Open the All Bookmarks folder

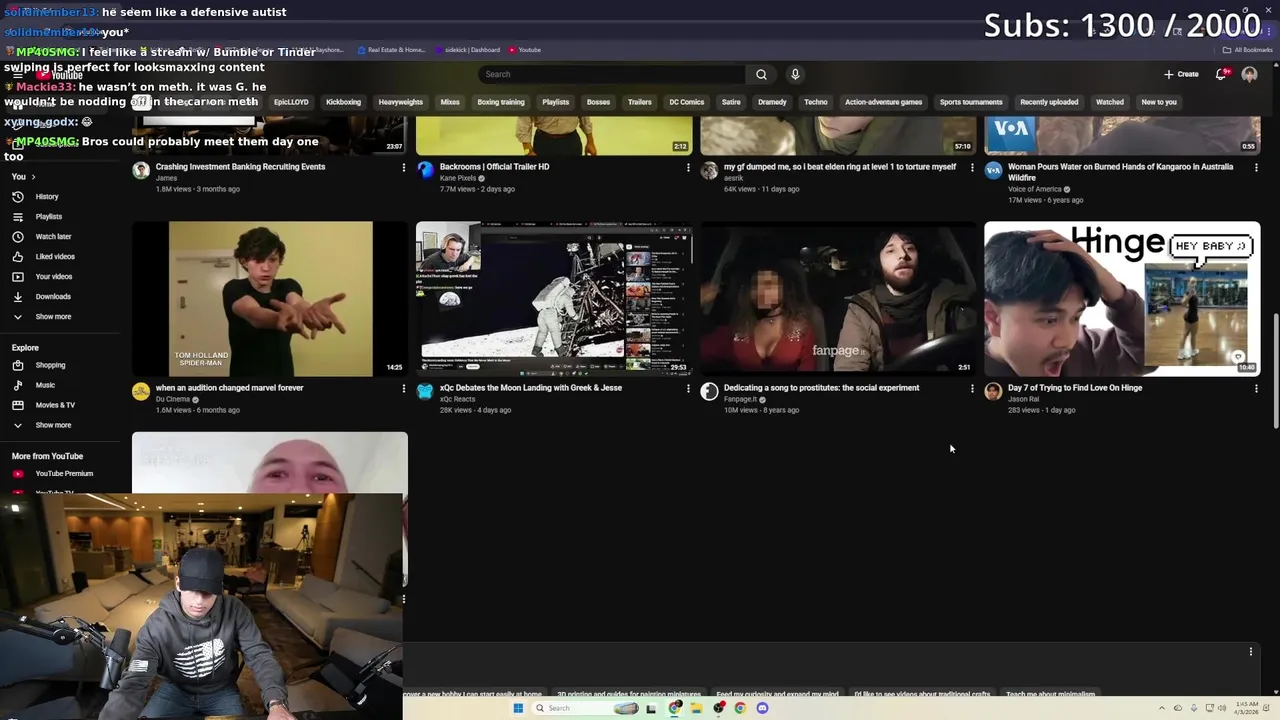(1247, 50)
